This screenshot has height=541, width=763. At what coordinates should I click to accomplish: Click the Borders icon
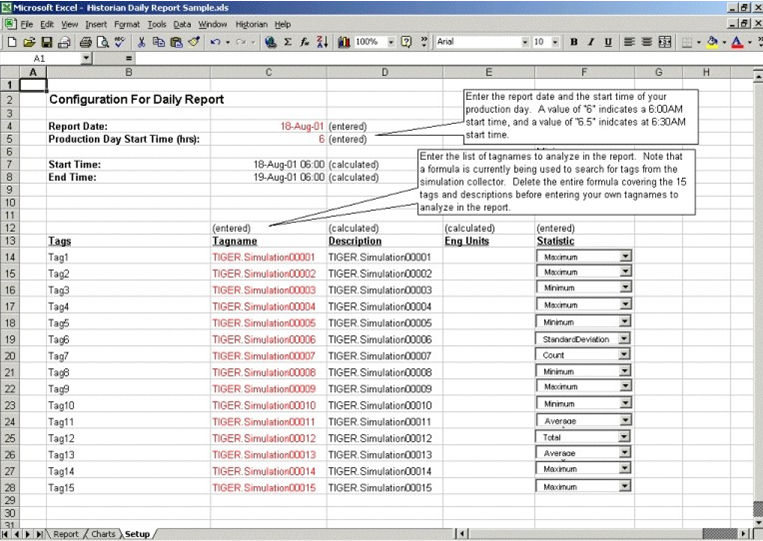coord(687,42)
